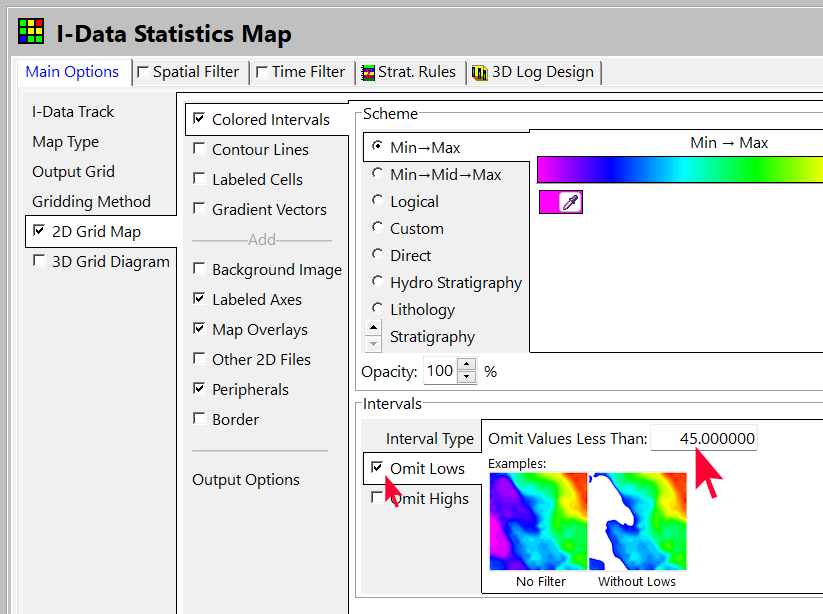Increase opacity with the up stepper arrow
The image size is (823, 614).
467,364
